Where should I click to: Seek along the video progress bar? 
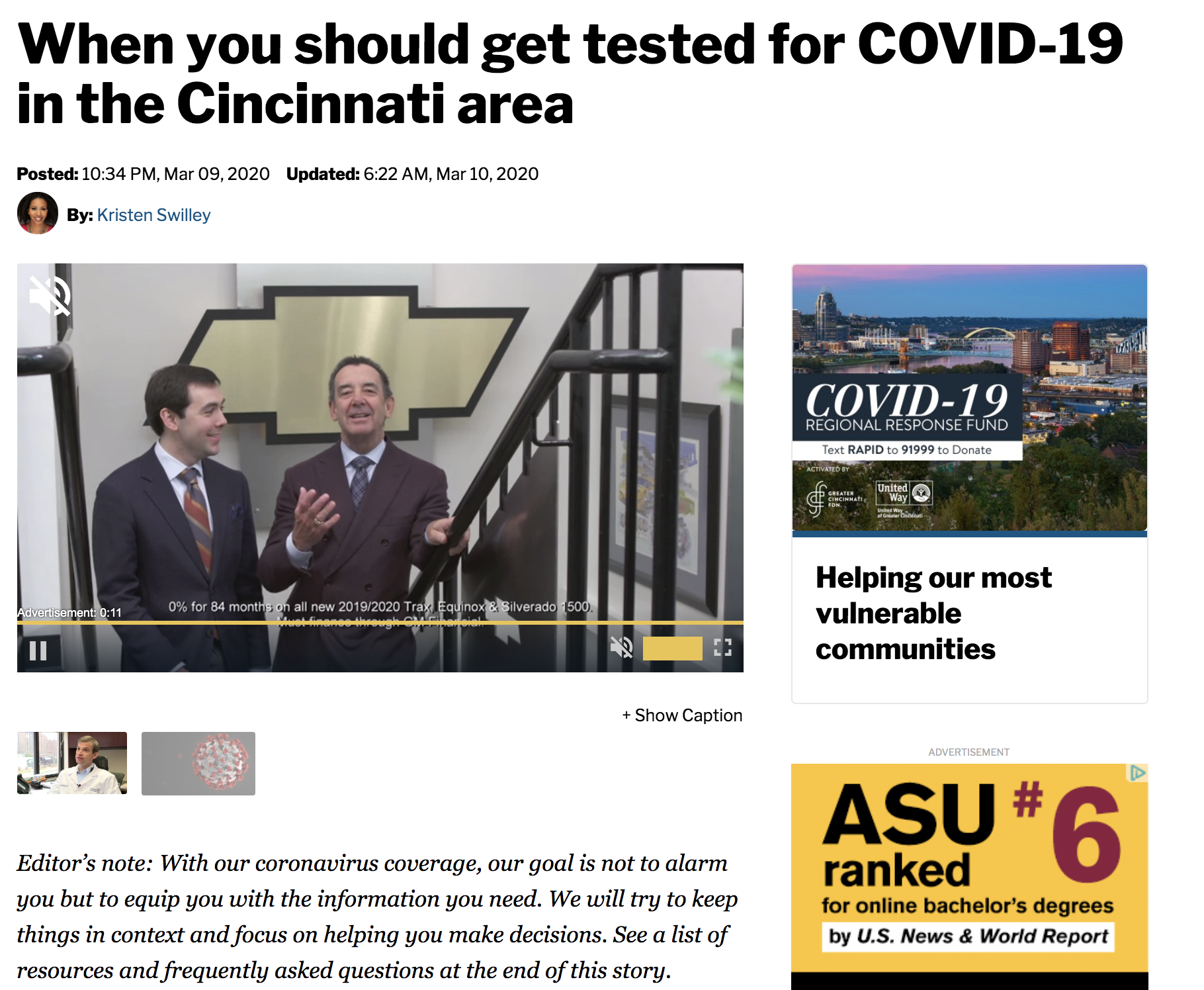pyautogui.click(x=380, y=623)
